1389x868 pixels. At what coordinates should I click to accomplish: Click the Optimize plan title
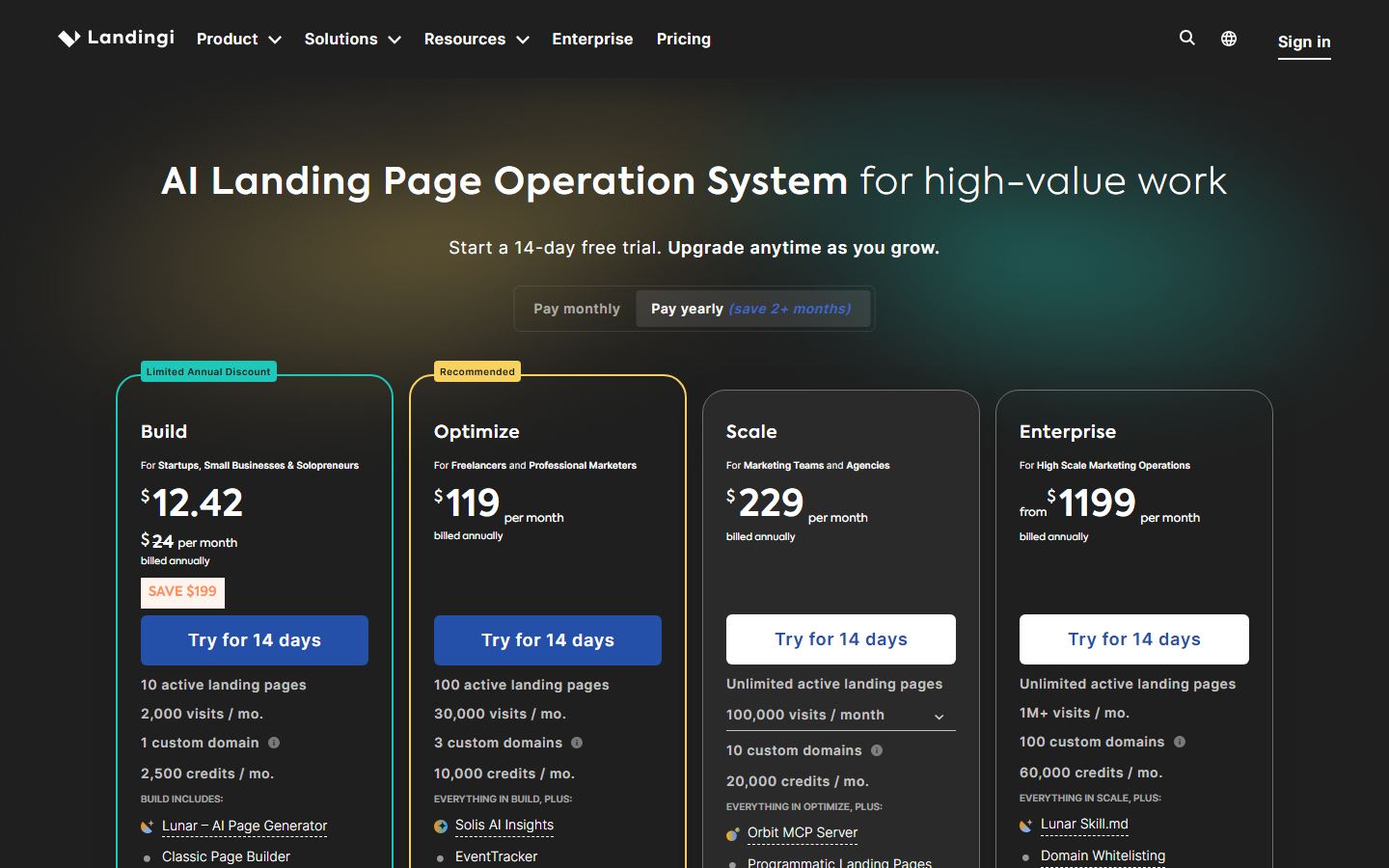[x=477, y=432]
